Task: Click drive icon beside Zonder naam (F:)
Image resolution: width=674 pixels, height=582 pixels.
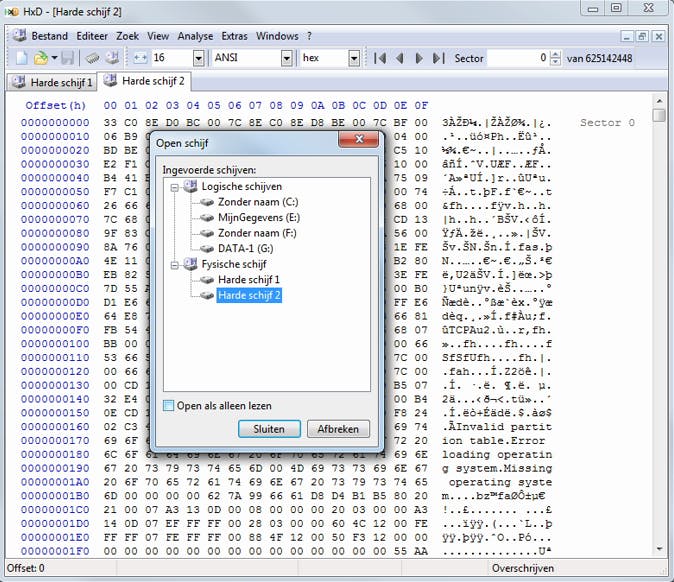Action: (x=207, y=233)
